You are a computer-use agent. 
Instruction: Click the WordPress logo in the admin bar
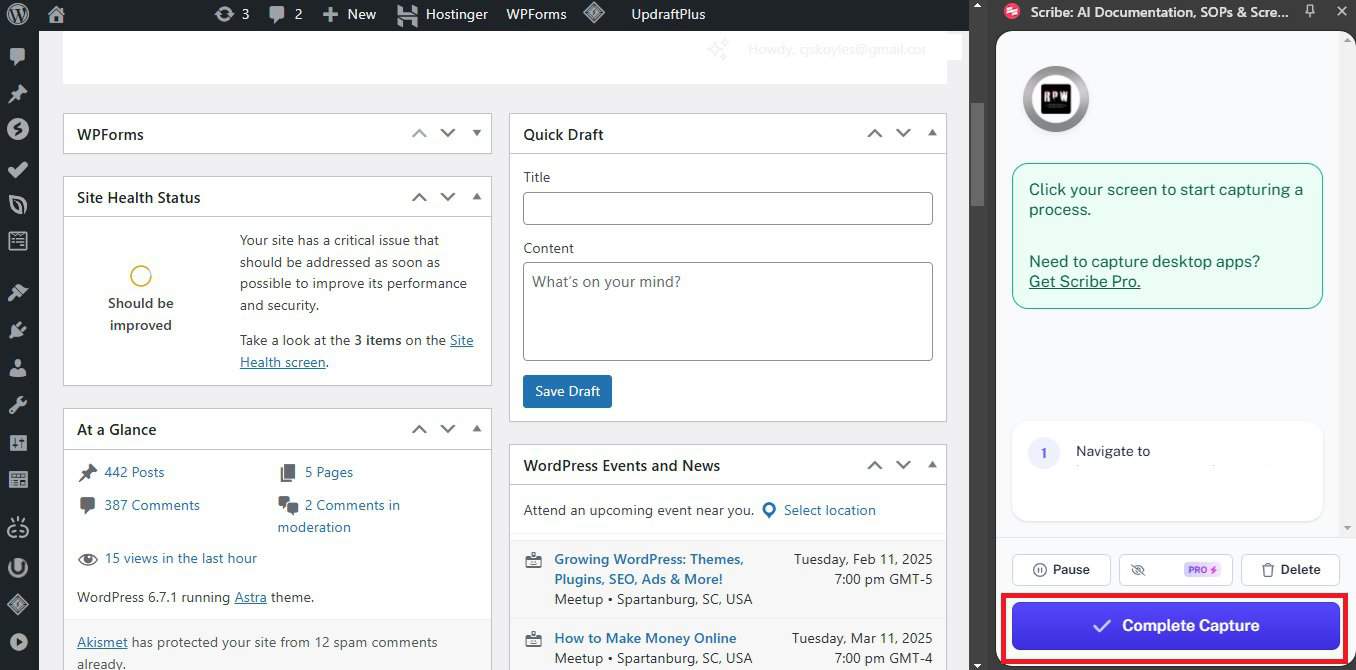(16, 14)
